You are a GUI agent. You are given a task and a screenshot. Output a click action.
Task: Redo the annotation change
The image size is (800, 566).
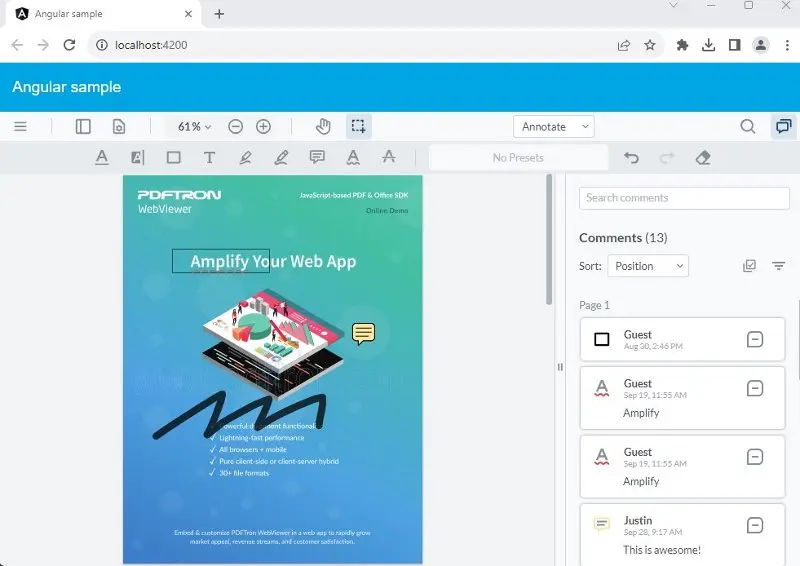667,158
